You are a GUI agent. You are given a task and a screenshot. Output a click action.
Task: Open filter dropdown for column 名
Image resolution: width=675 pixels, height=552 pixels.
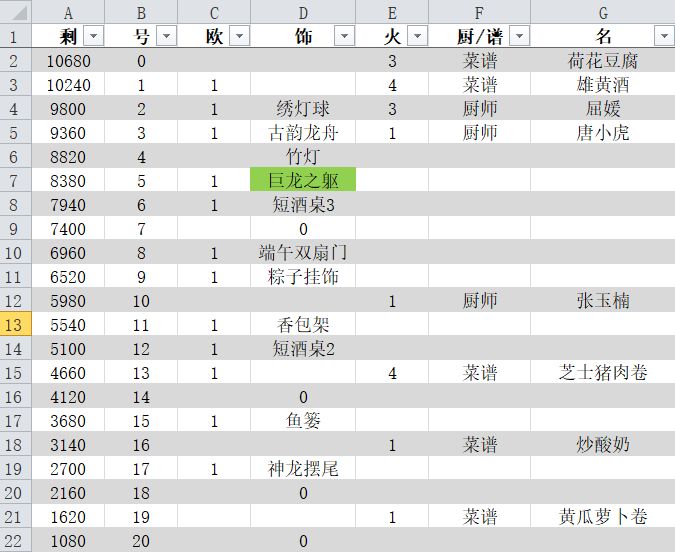tap(664, 36)
